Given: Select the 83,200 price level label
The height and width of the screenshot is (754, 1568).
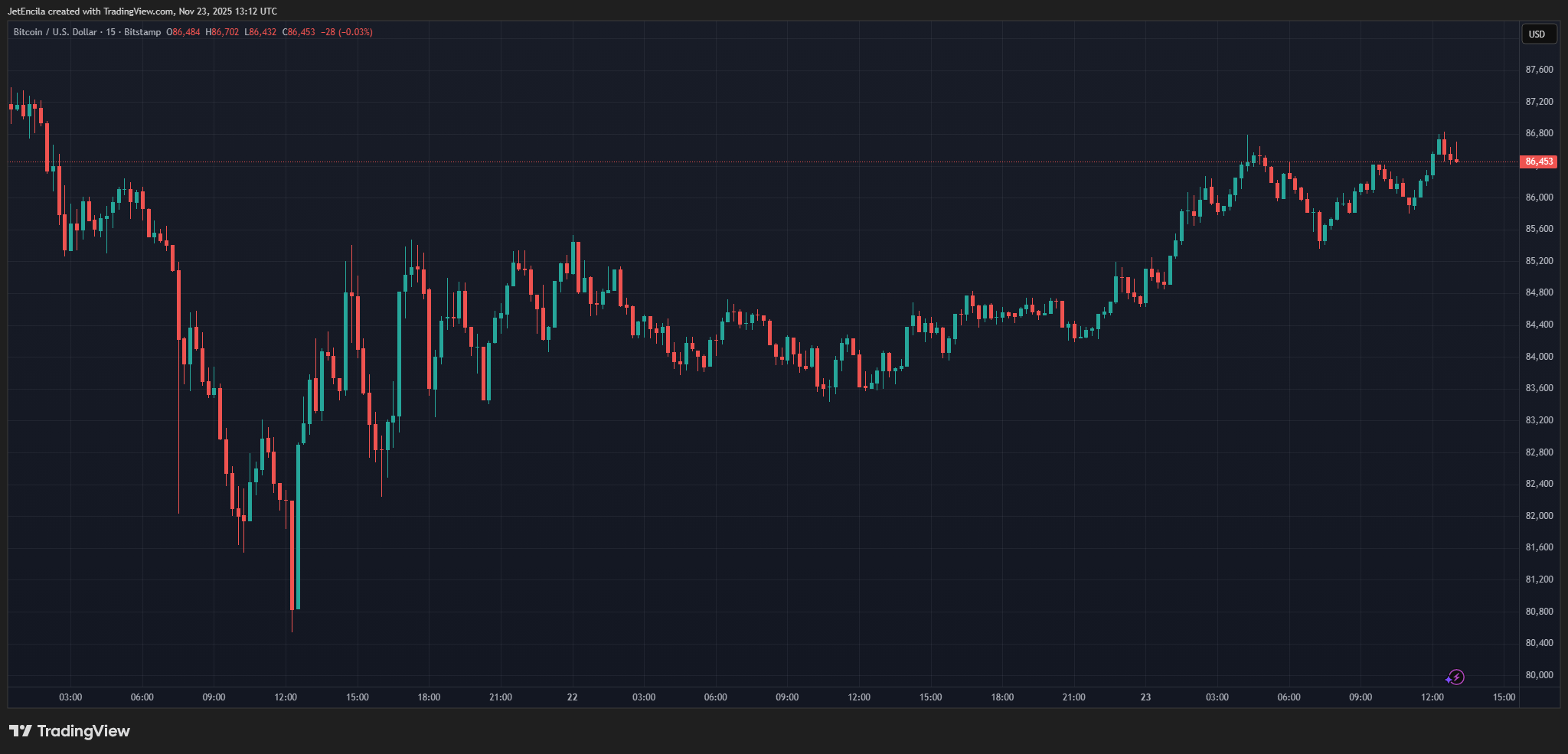Looking at the screenshot, I should (x=1539, y=420).
